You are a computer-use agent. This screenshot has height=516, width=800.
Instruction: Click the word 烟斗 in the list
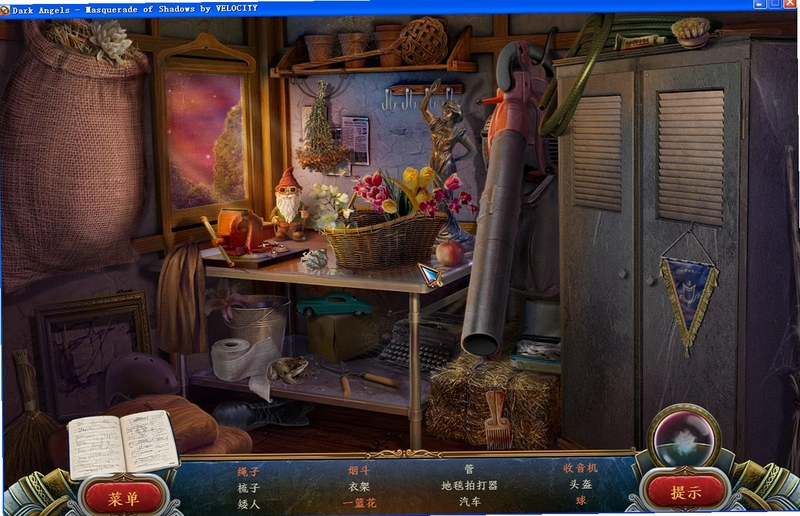click(x=359, y=470)
